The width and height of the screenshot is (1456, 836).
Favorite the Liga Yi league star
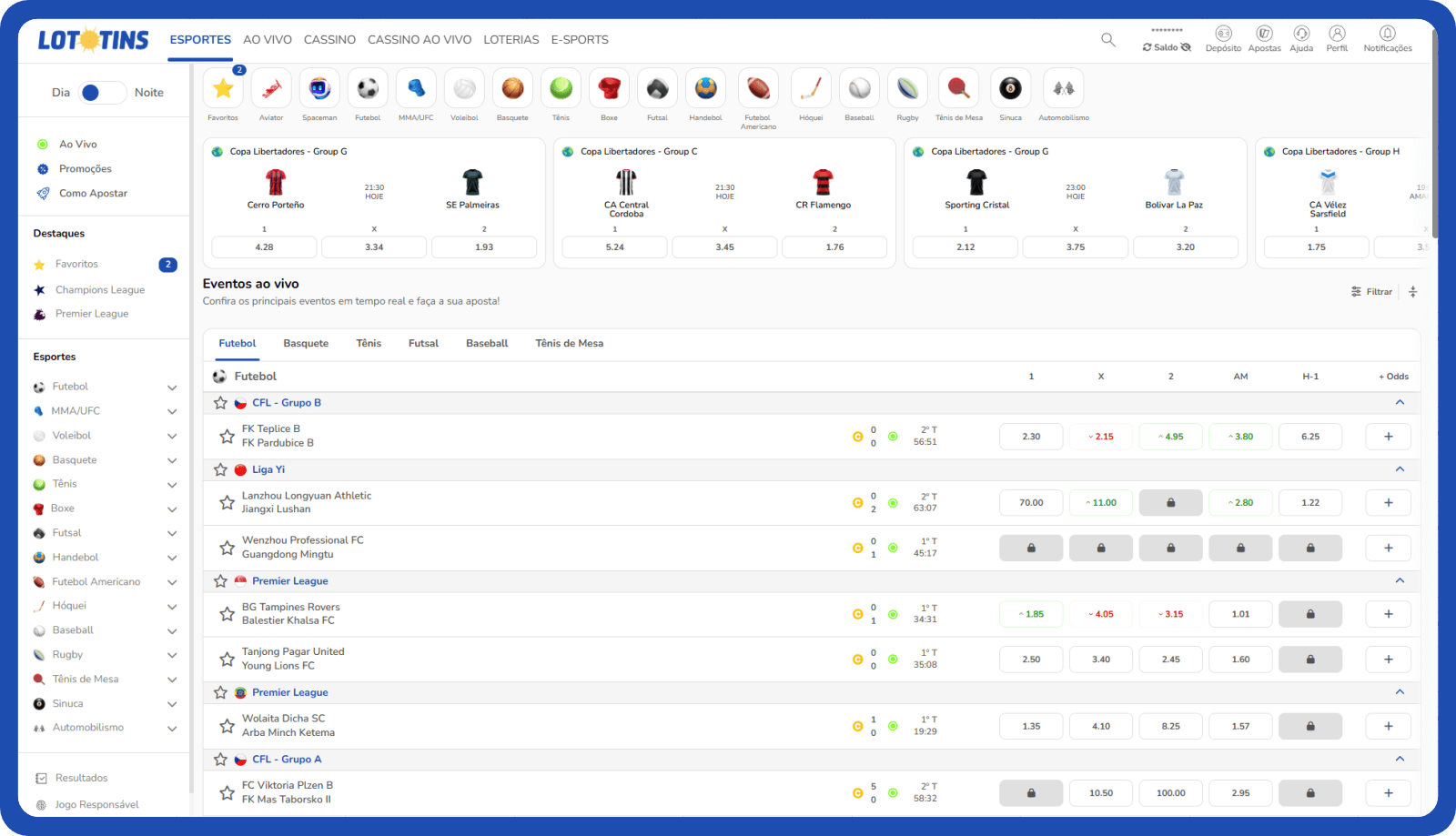[x=220, y=469]
